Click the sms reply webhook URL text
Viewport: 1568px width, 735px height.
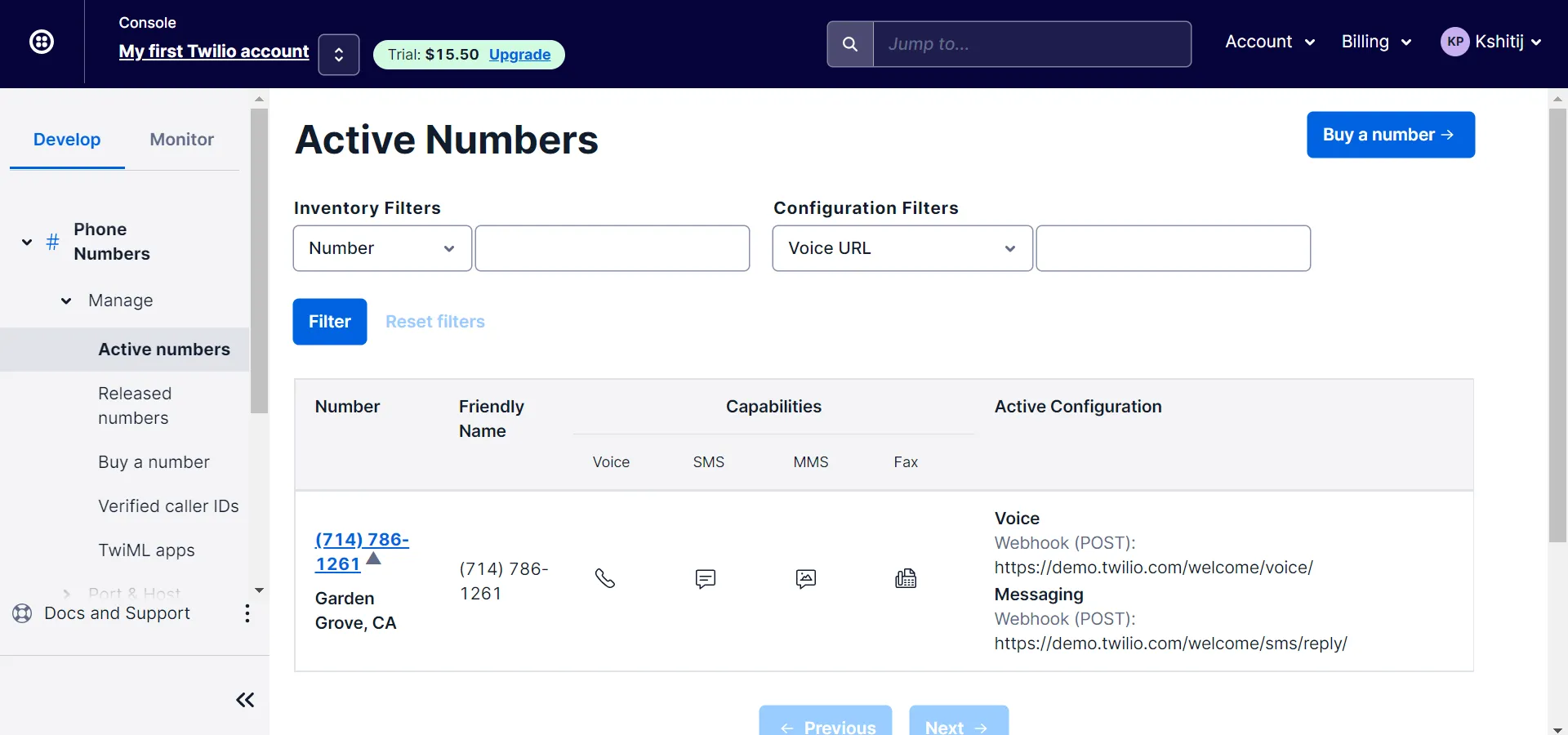point(1170,644)
